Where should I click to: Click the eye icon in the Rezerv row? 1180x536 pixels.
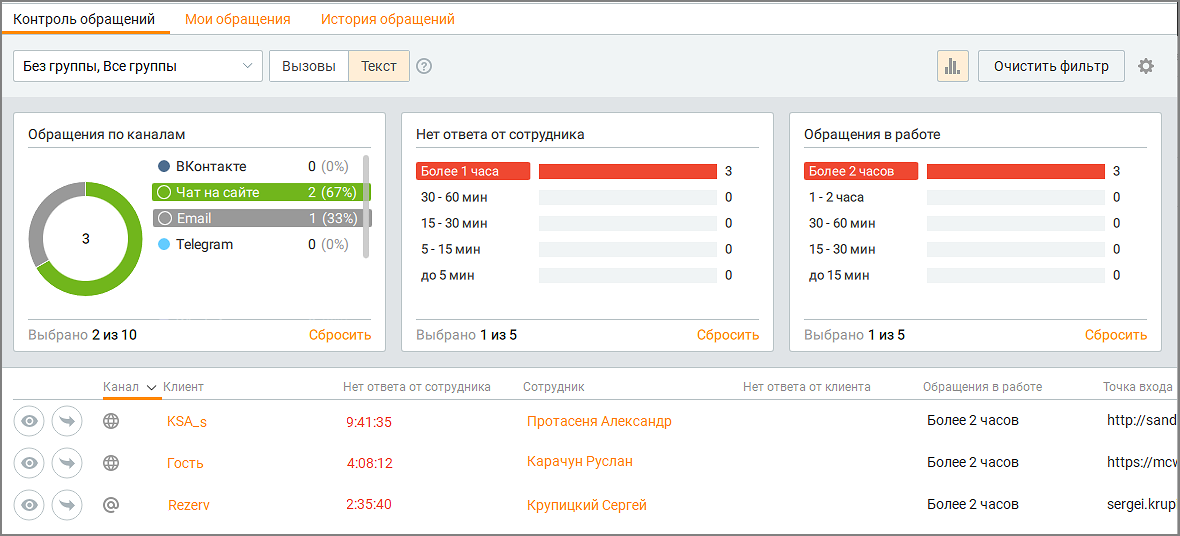29,505
